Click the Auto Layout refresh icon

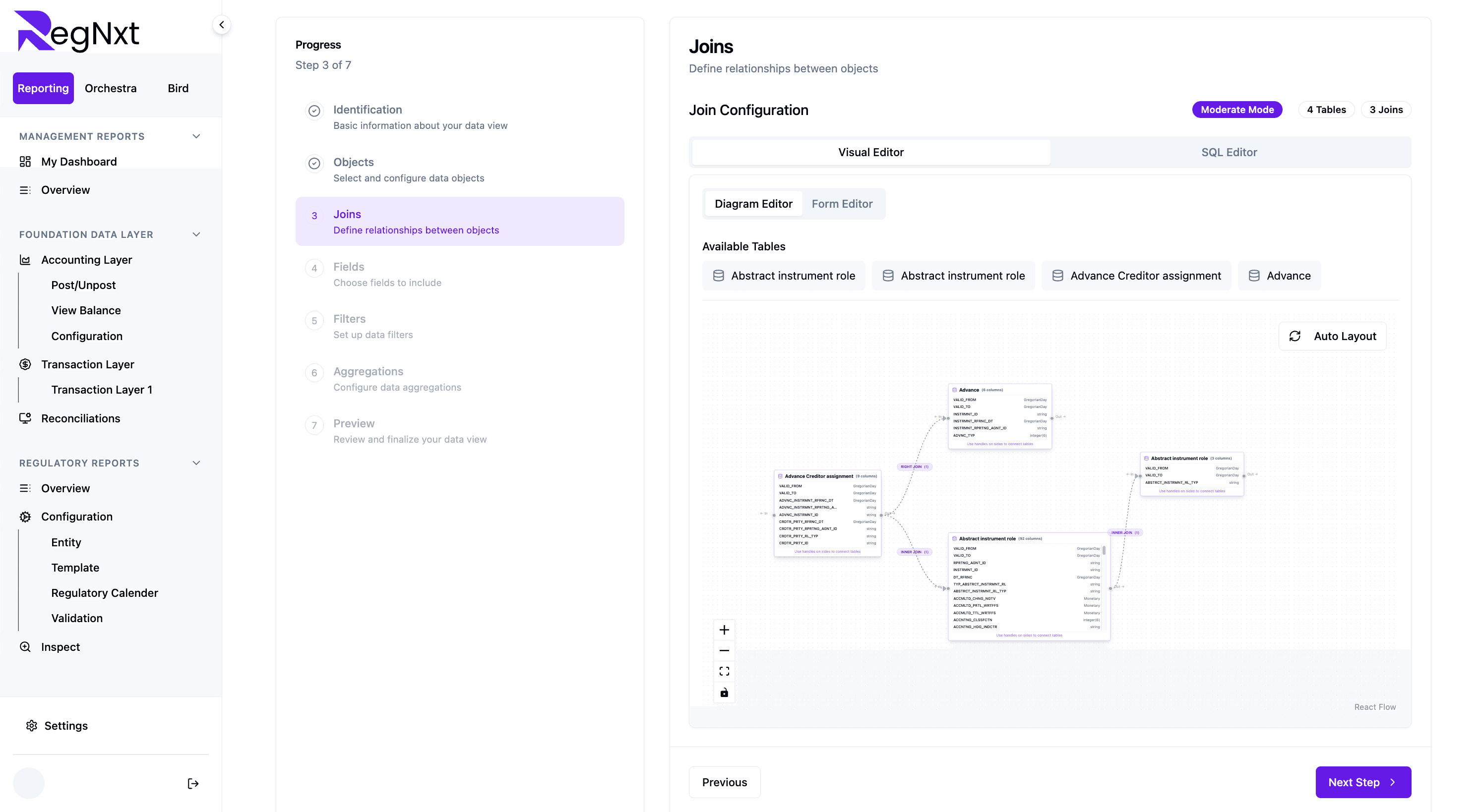click(x=1295, y=336)
